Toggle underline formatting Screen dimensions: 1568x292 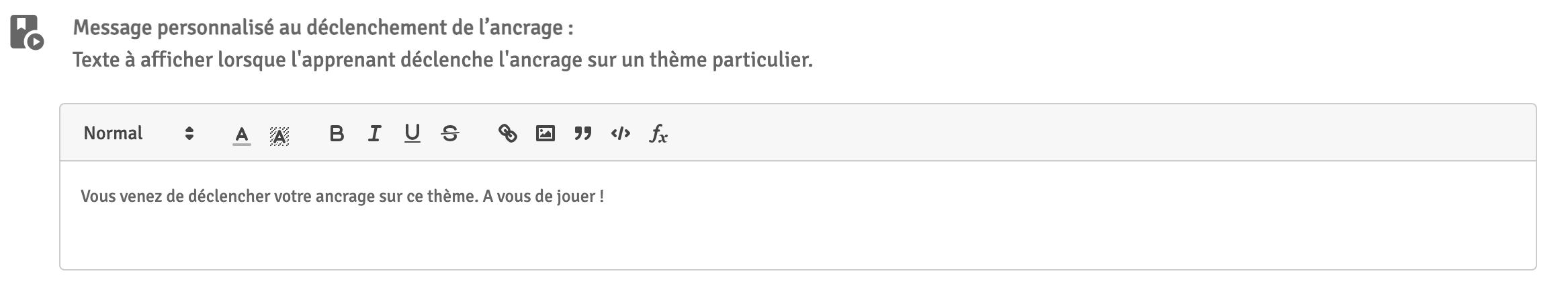click(x=412, y=134)
